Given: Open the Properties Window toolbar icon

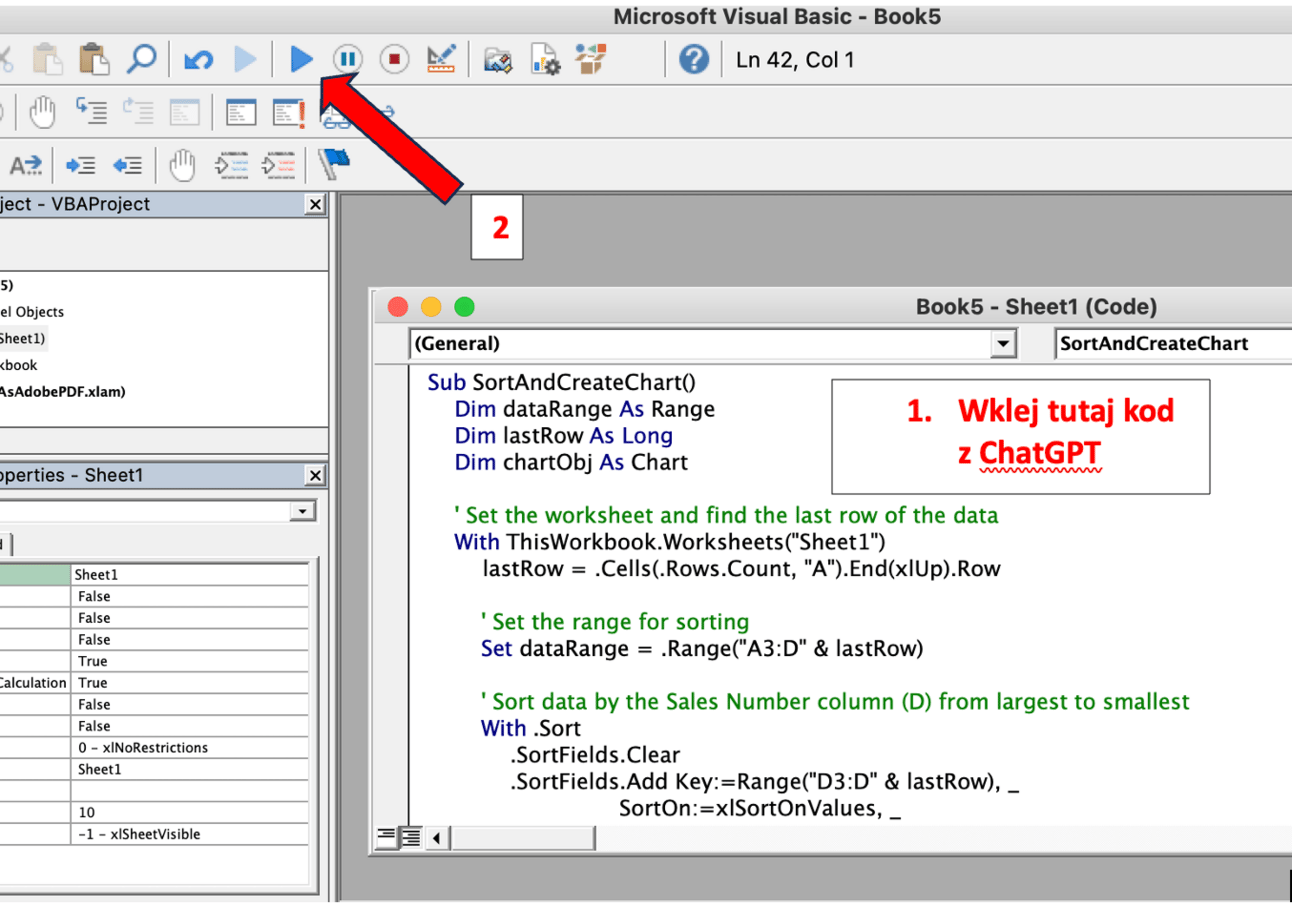Looking at the screenshot, I should [545, 60].
